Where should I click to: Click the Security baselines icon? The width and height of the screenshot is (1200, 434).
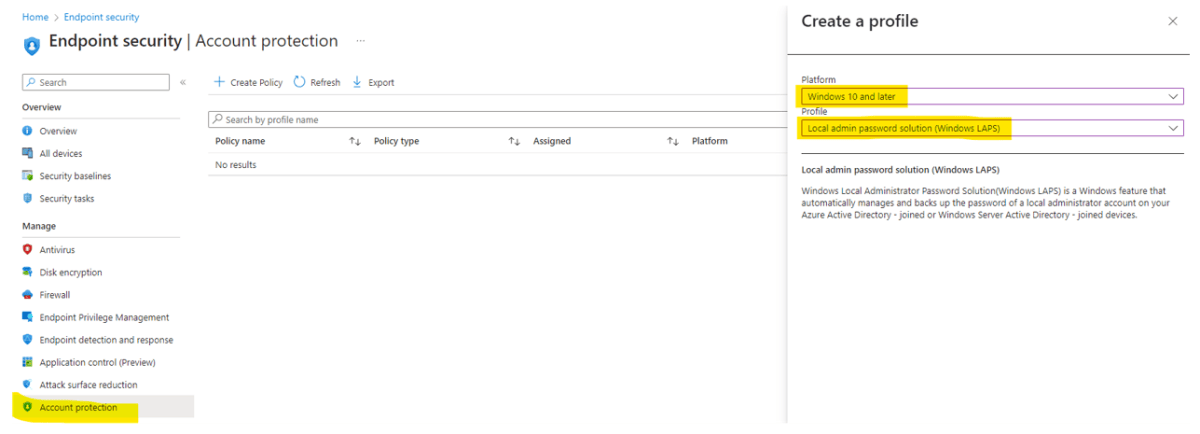28,176
